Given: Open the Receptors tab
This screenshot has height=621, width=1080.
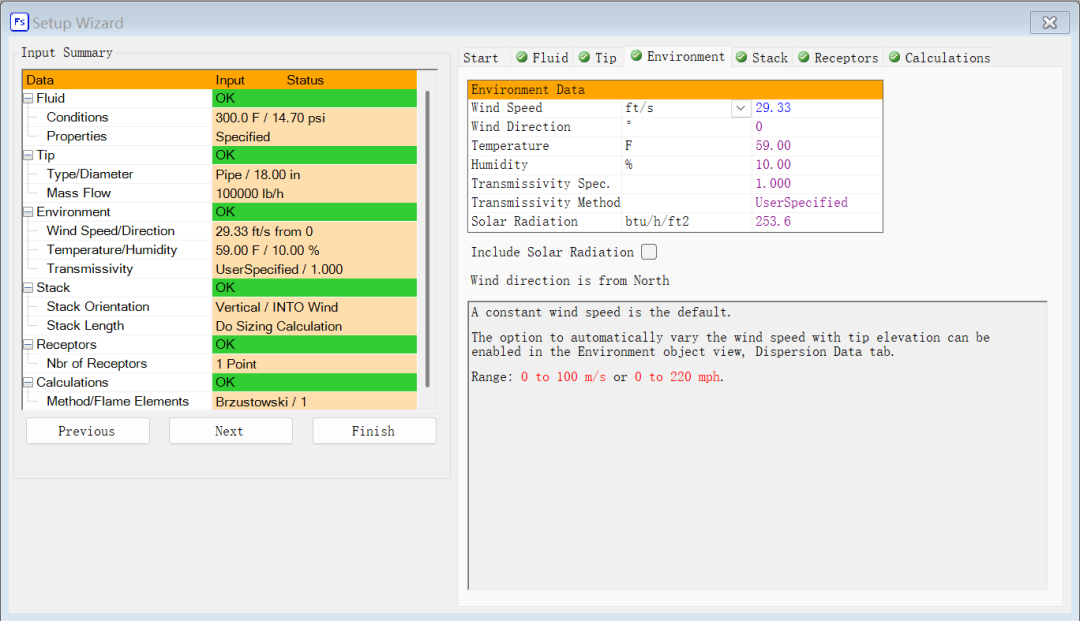Looking at the screenshot, I should 838,58.
